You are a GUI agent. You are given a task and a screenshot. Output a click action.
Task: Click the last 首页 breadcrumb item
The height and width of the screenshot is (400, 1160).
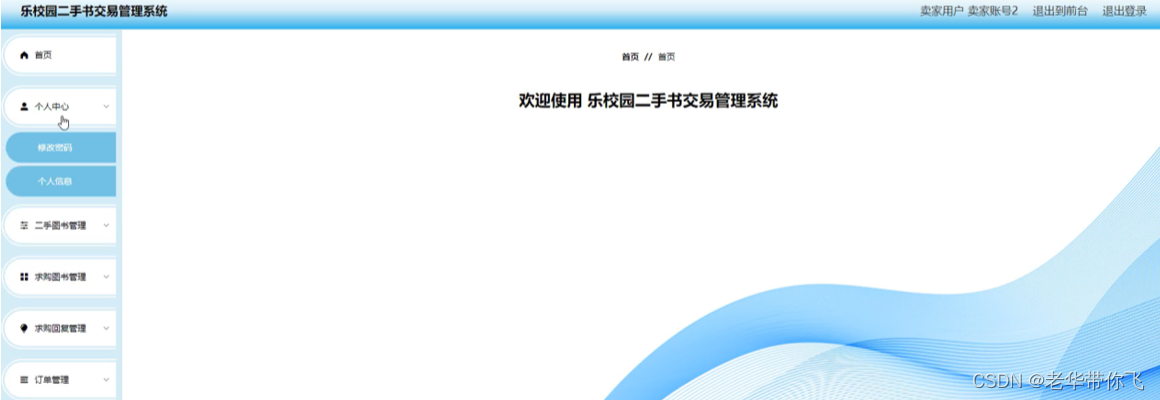[x=667, y=57]
